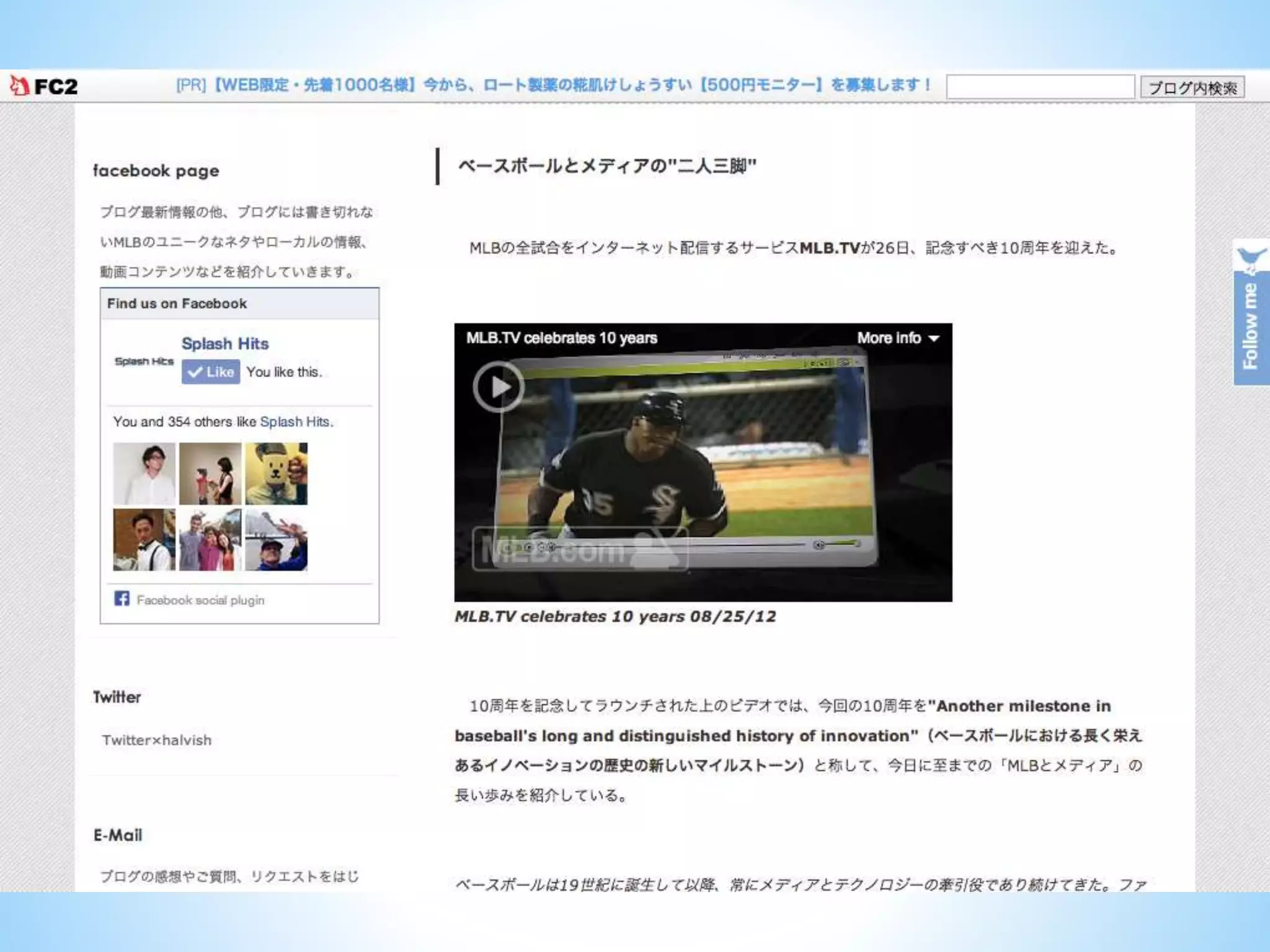Click the E-Mail sidebar heading

[118, 835]
